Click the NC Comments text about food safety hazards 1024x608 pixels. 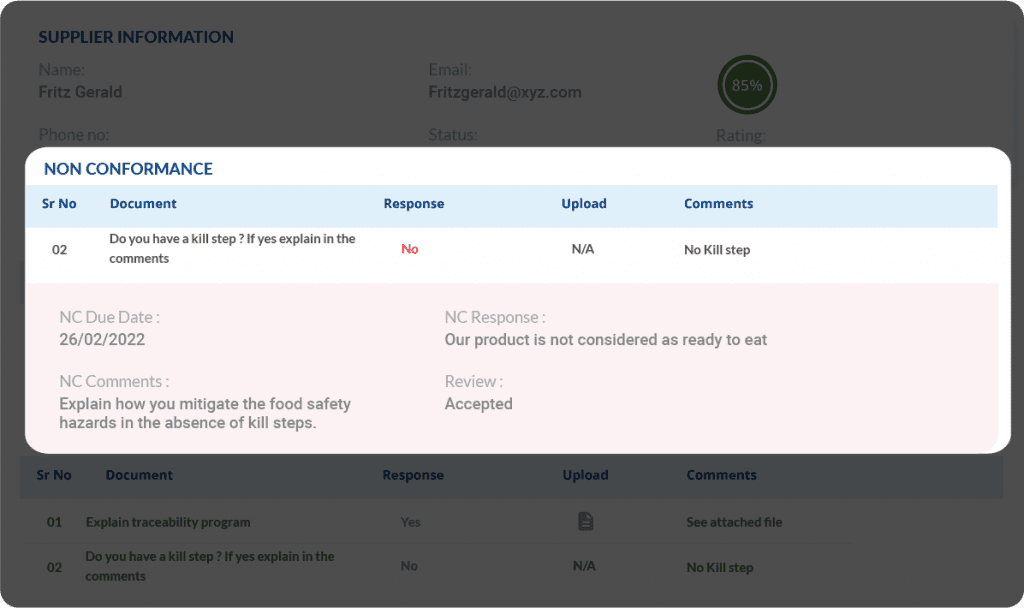click(205, 413)
